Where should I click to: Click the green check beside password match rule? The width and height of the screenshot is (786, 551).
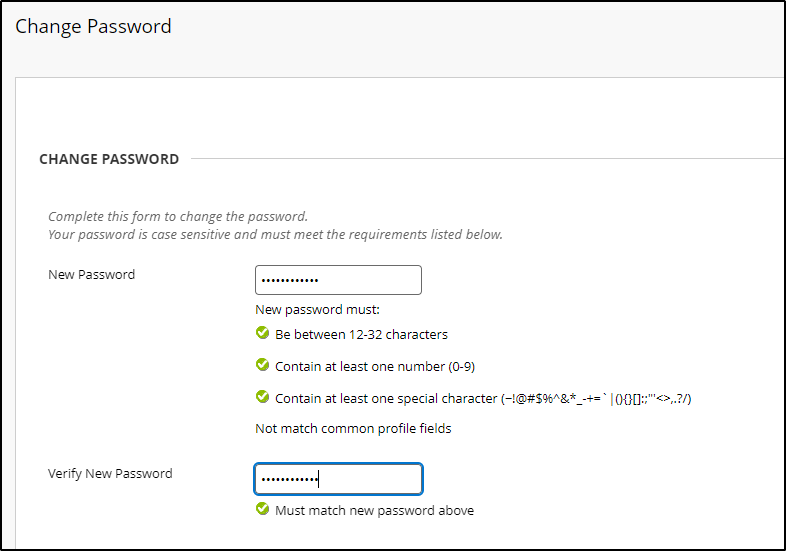[262, 510]
